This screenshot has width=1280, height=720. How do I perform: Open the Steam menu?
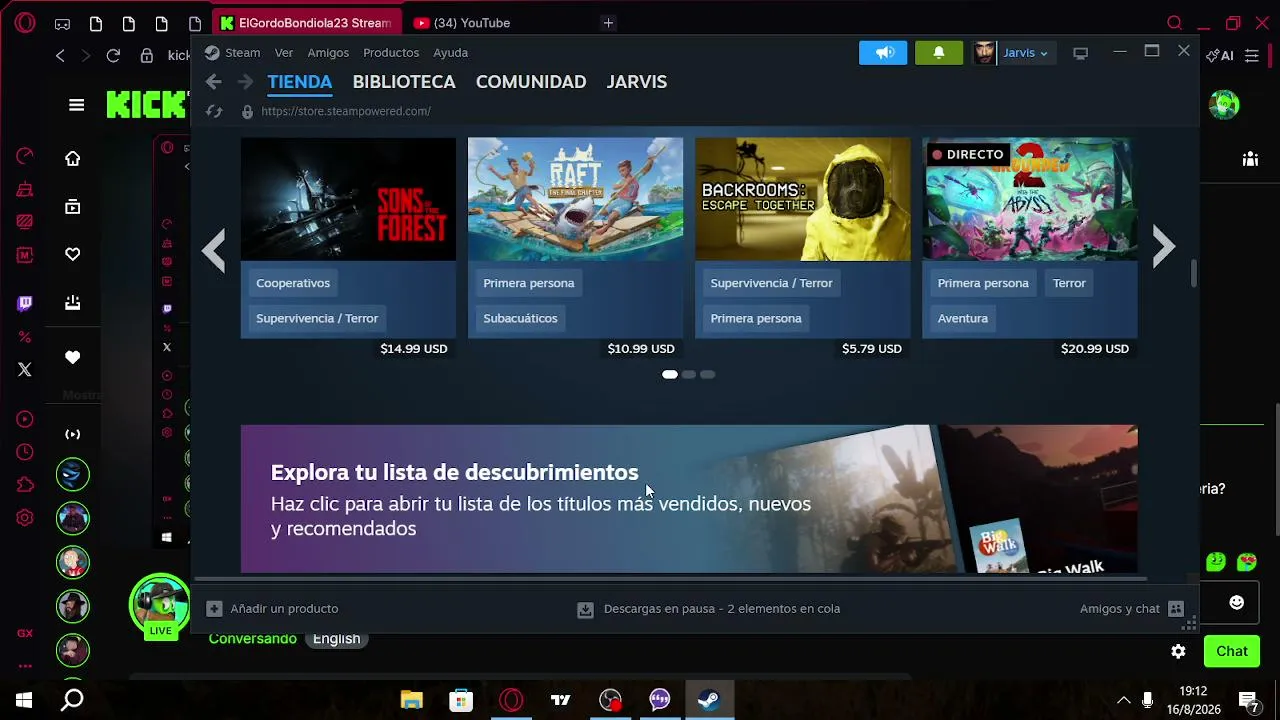coord(242,53)
